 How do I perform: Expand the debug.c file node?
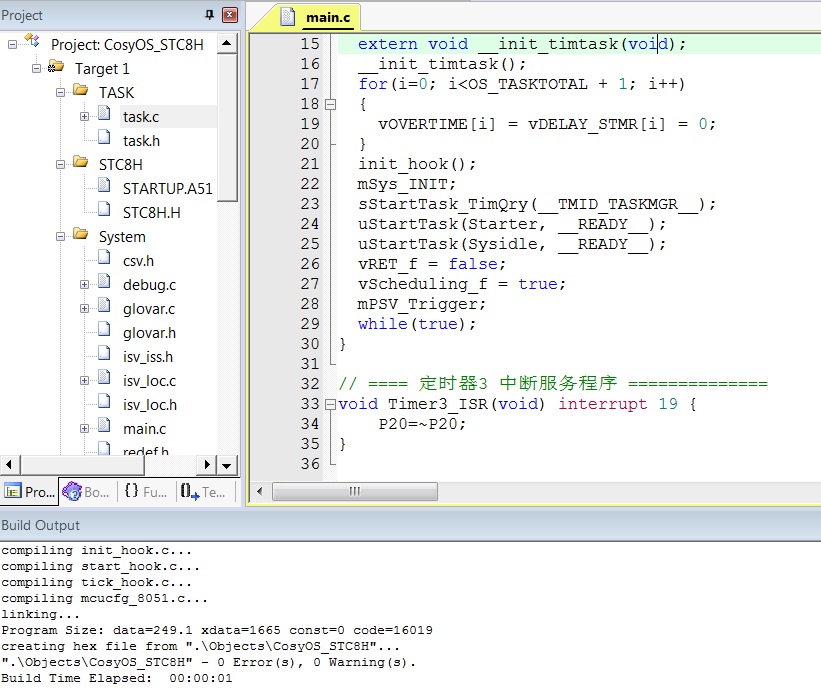point(84,285)
